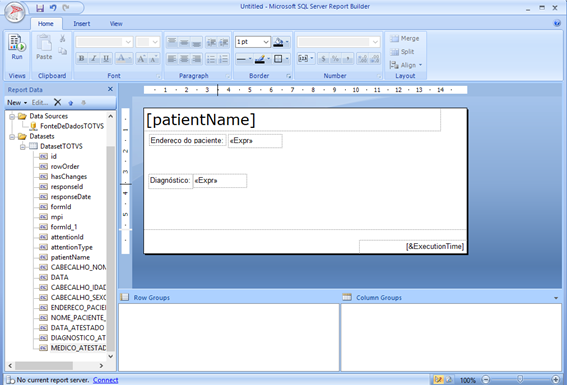Choose the border pen color
Viewport: 567px width, 385px height.
tap(260, 59)
